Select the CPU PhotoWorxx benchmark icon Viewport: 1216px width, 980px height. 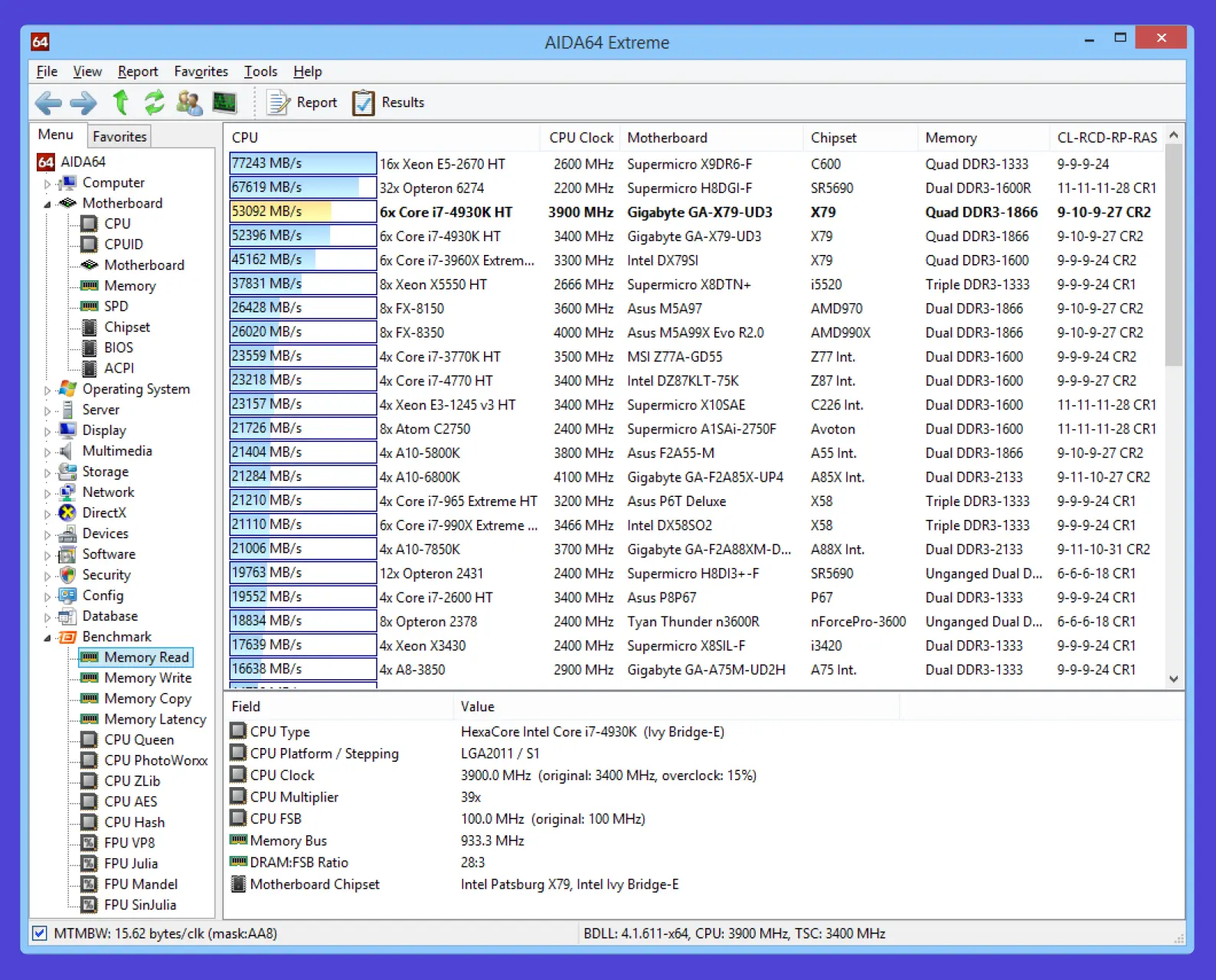click(90, 760)
